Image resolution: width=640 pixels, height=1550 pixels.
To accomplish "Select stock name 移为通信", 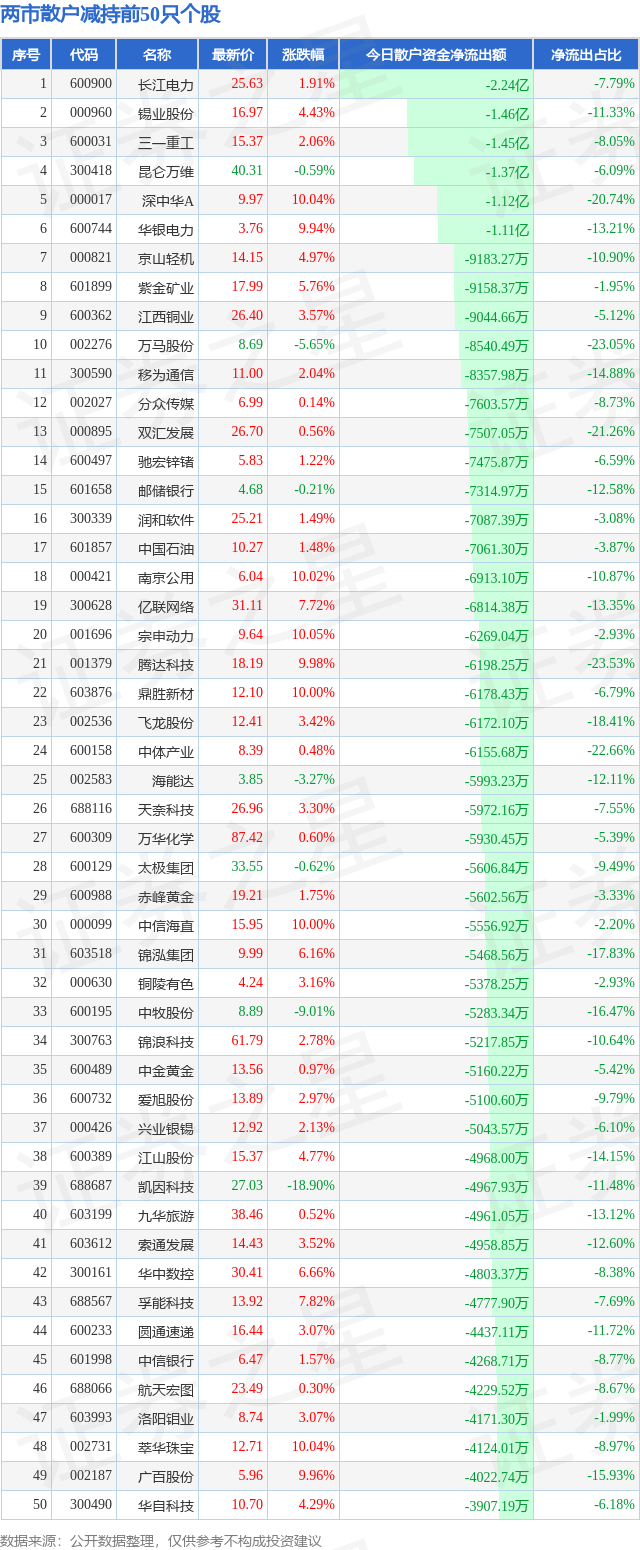I will click(166, 375).
